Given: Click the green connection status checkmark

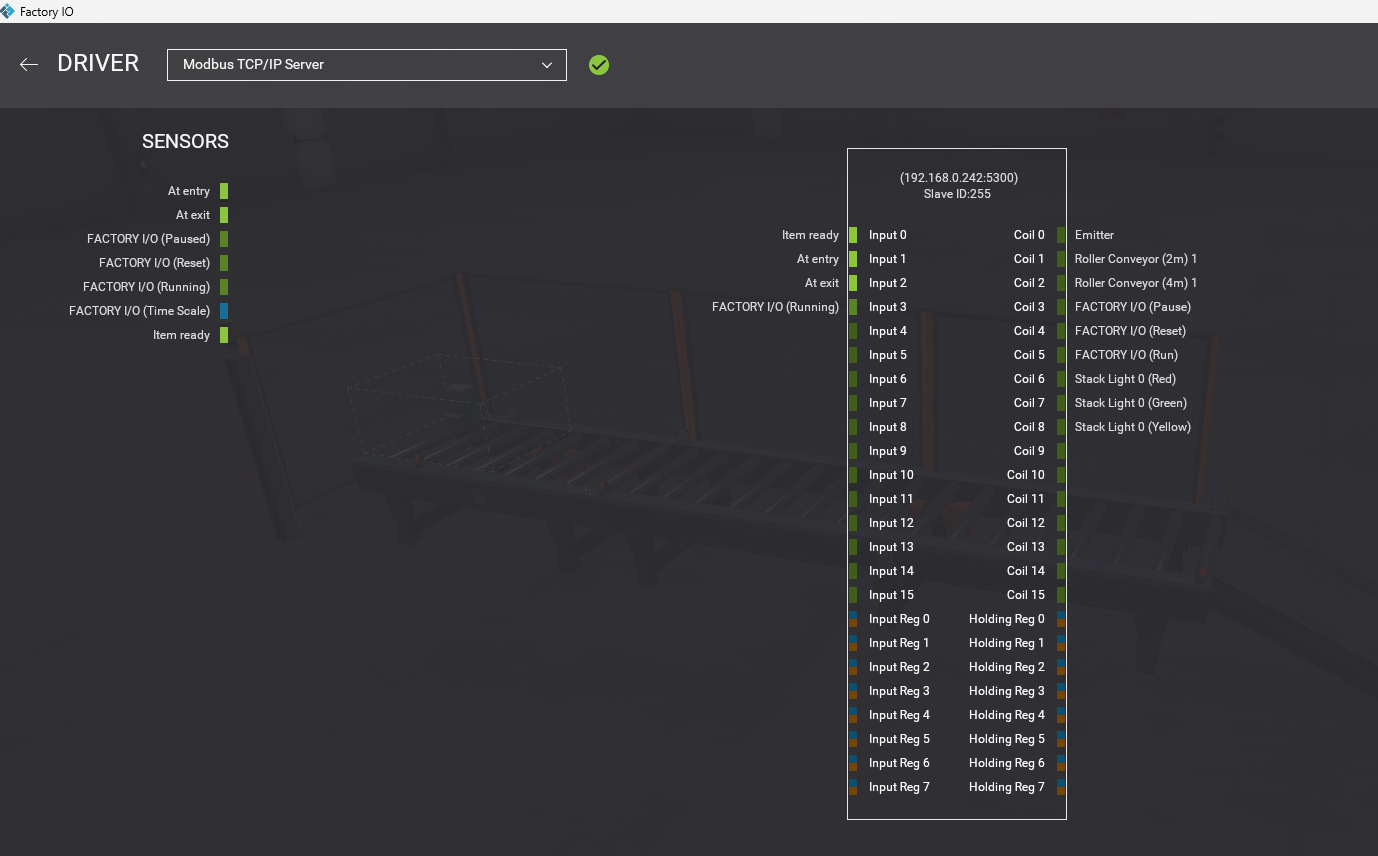Looking at the screenshot, I should pos(599,65).
